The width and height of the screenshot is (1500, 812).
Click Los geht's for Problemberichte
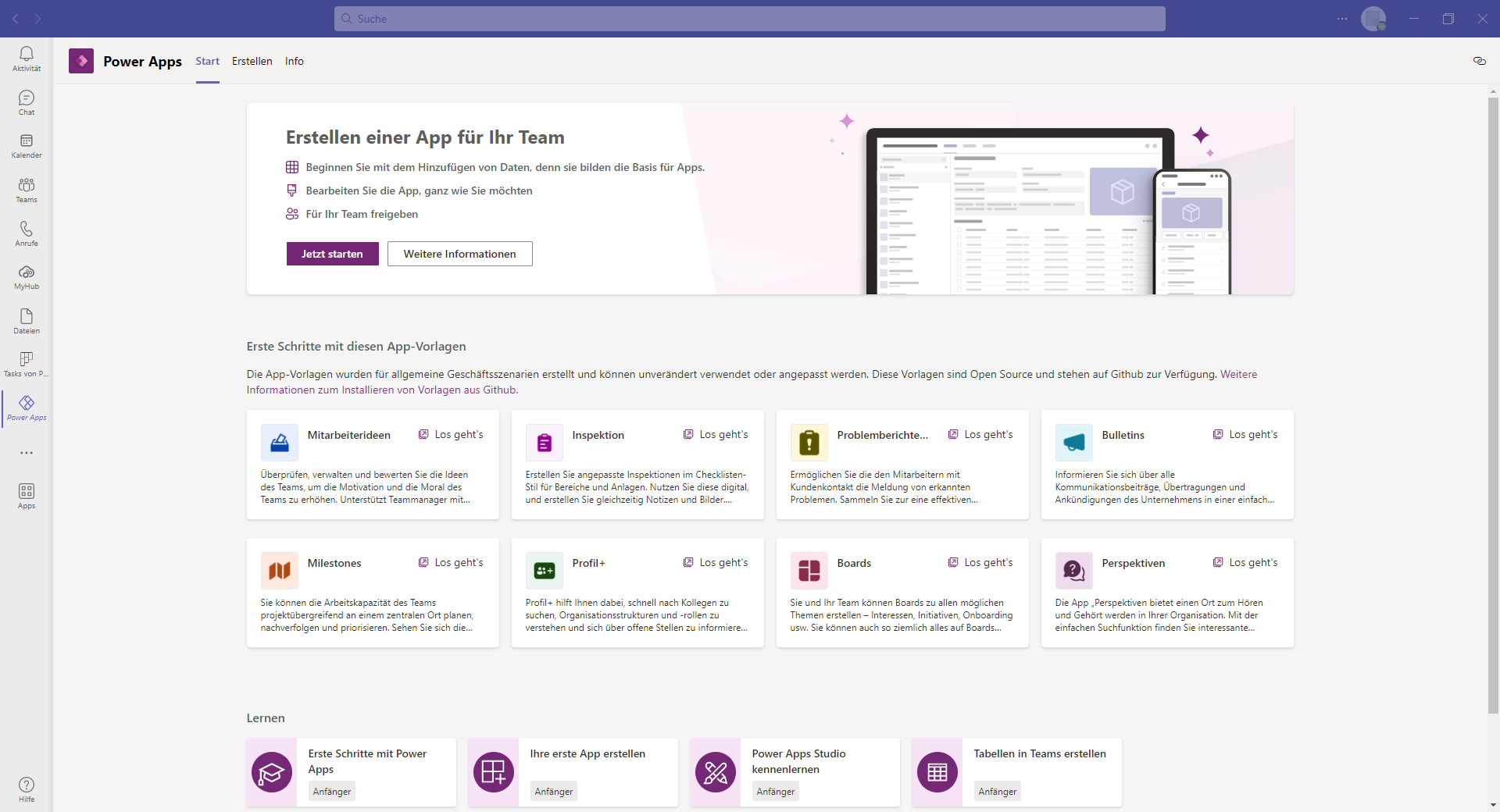(980, 434)
